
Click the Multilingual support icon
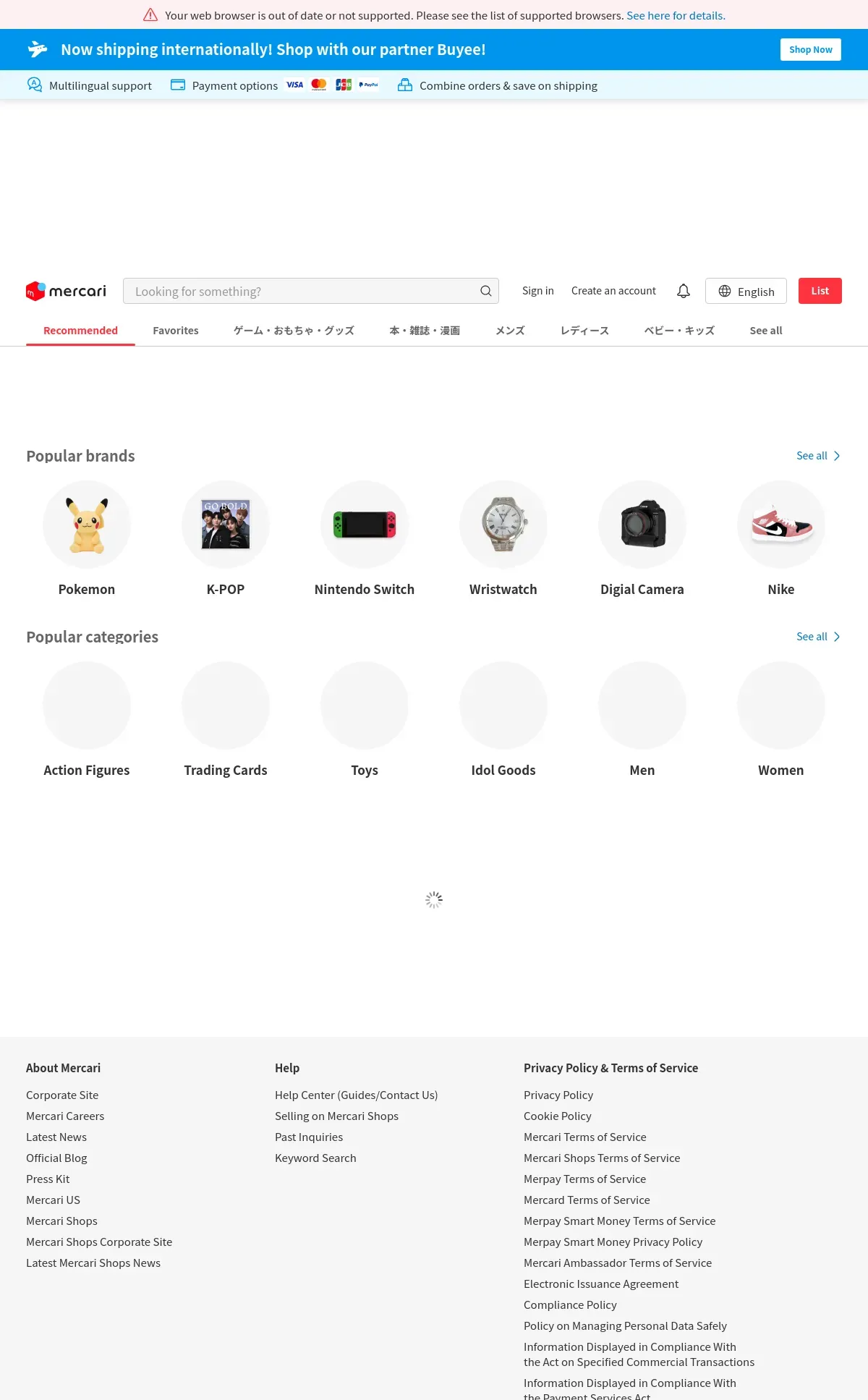(34, 85)
